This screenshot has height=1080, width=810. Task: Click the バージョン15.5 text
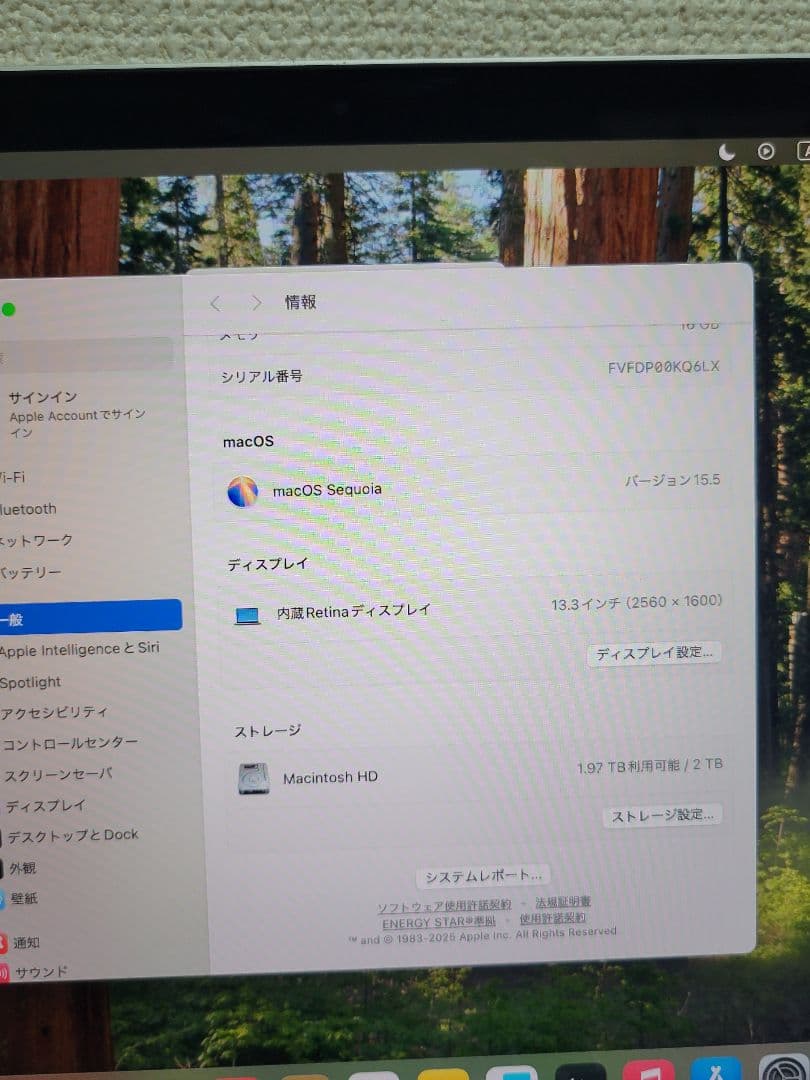pyautogui.click(x=672, y=480)
